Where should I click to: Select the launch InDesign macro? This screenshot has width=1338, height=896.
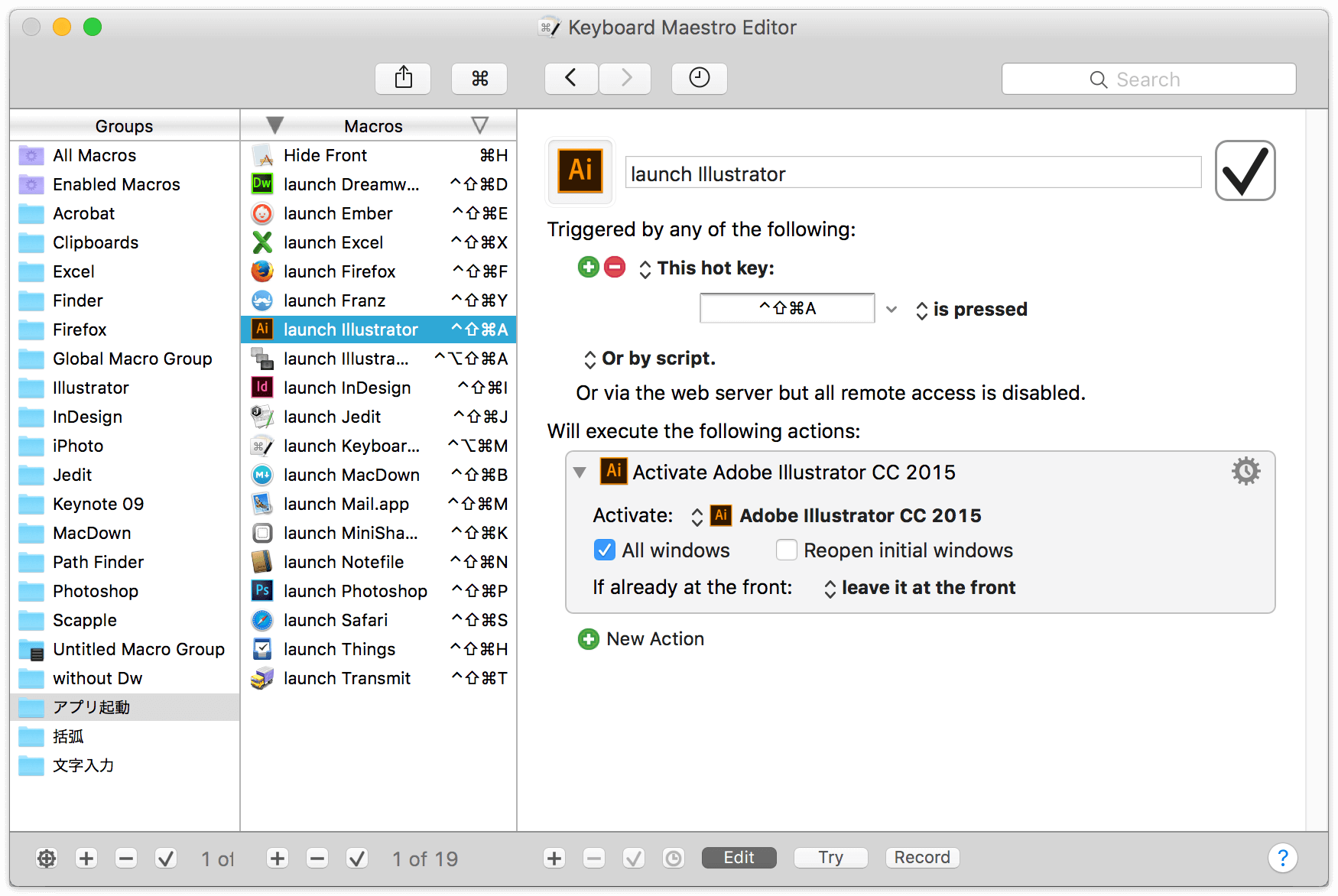378,388
